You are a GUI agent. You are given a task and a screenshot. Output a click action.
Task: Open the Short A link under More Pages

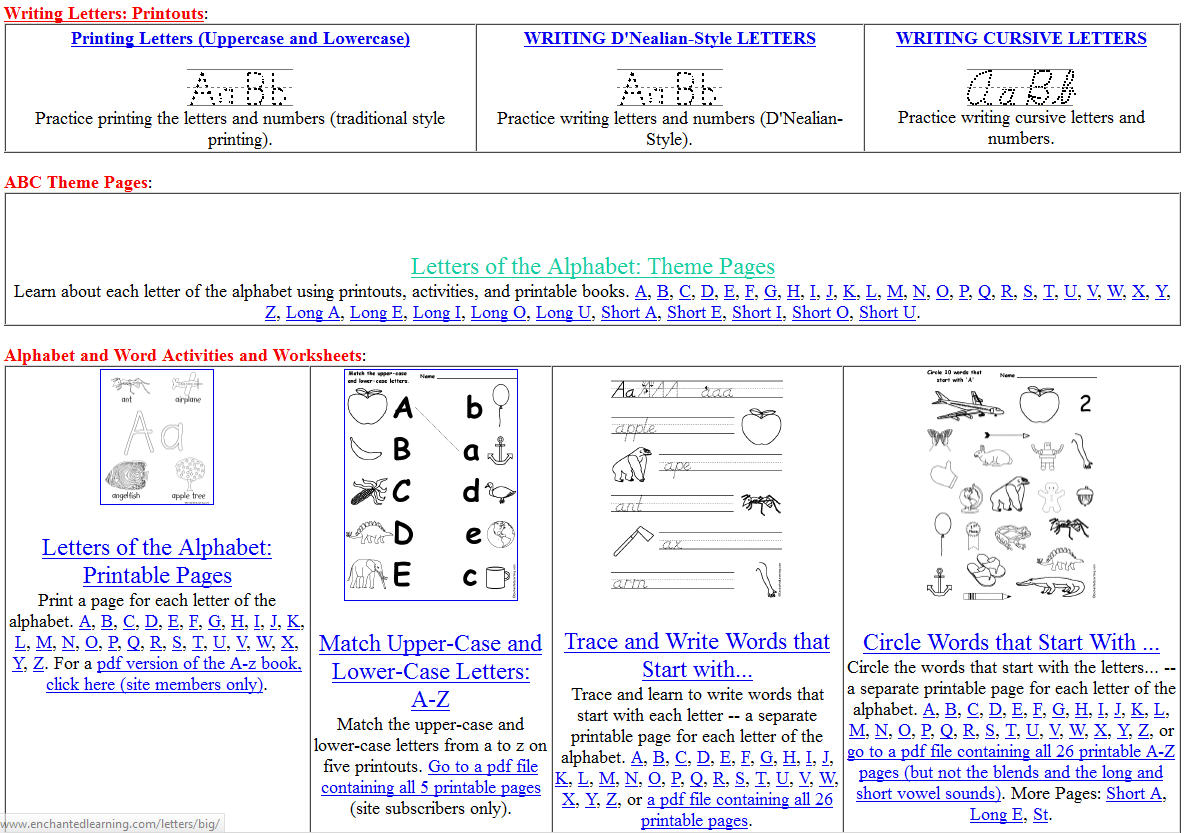pos(1133,793)
